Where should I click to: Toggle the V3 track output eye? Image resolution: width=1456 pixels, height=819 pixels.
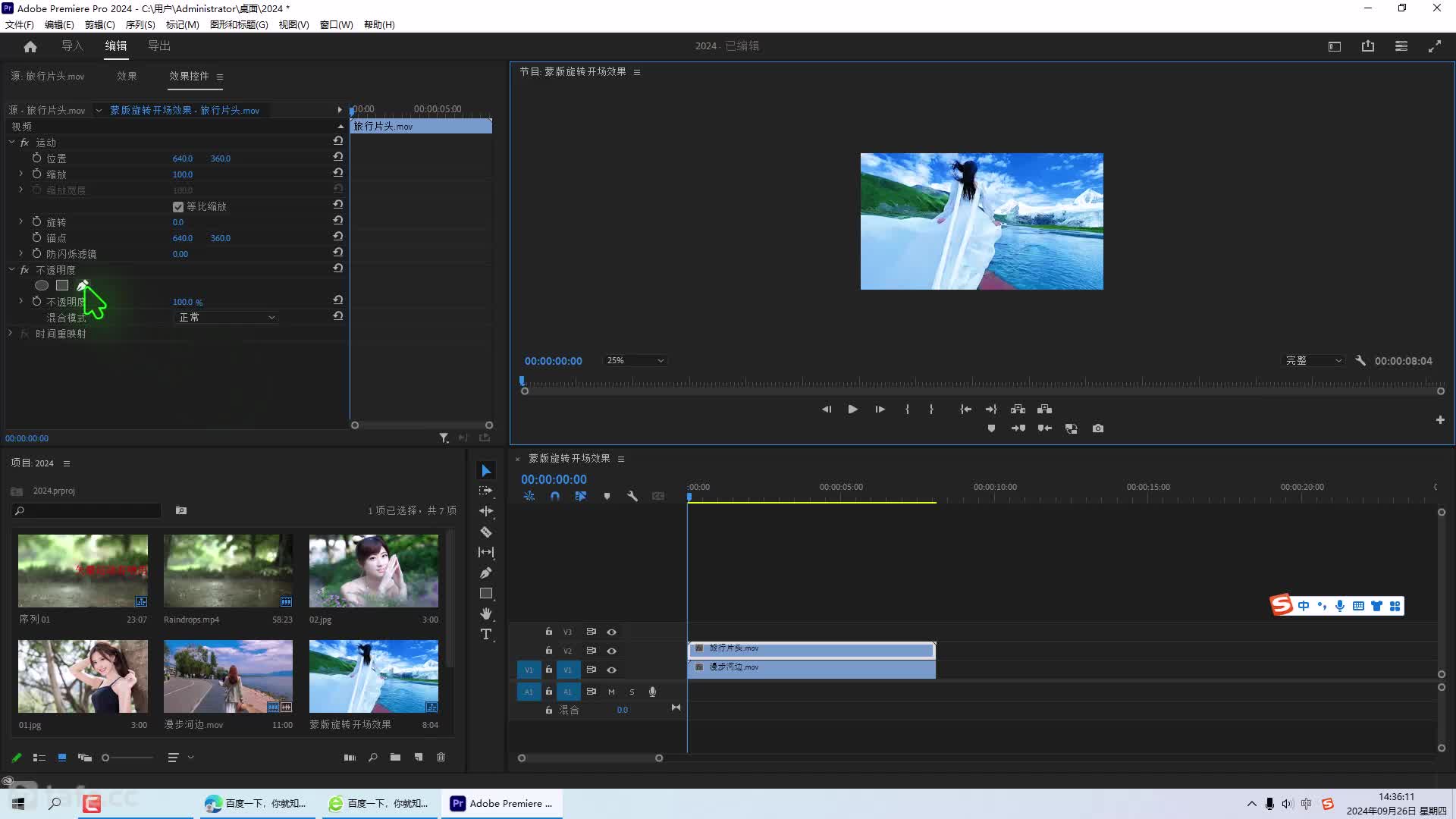pyautogui.click(x=611, y=632)
